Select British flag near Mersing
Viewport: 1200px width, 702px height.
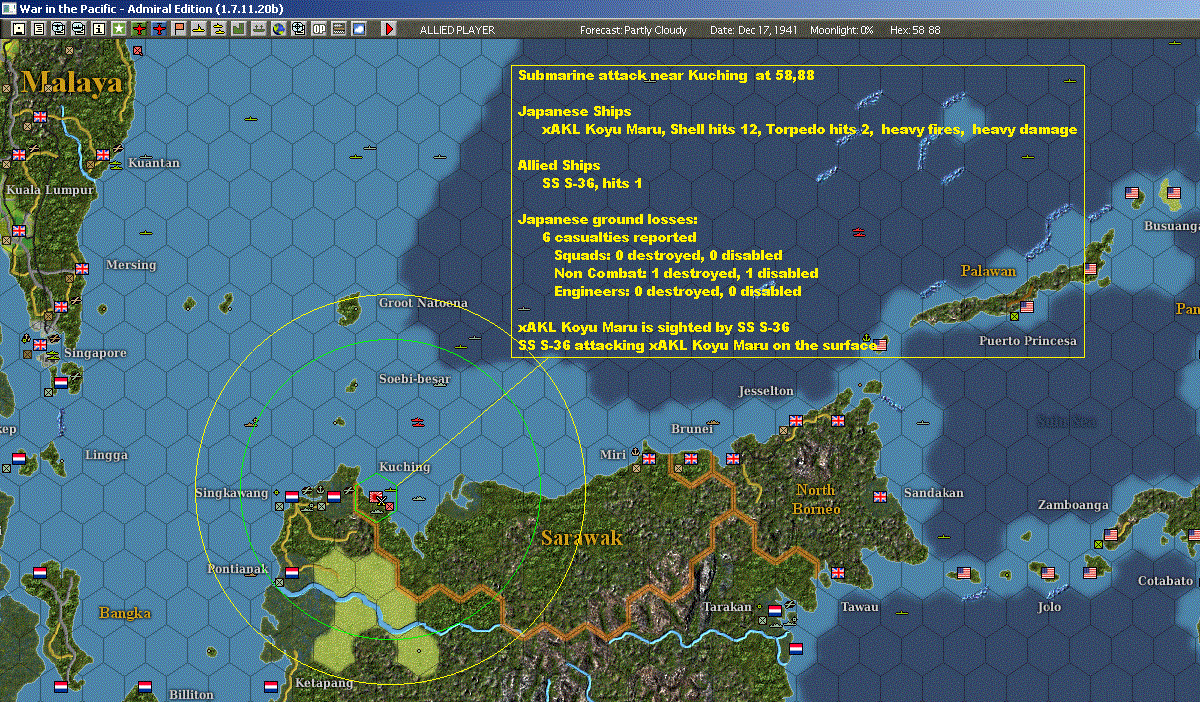pos(82,268)
